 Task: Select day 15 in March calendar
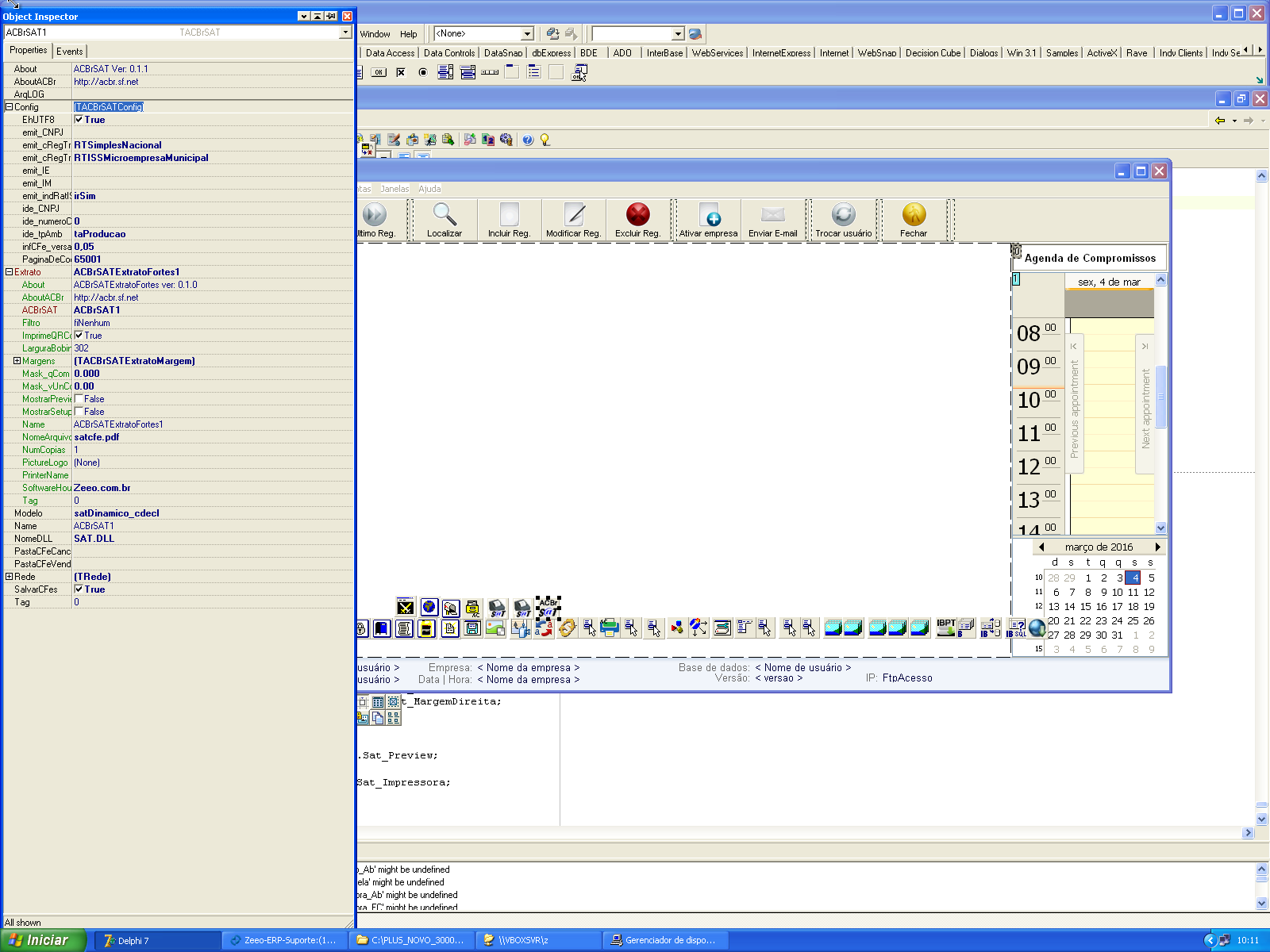click(x=1086, y=607)
